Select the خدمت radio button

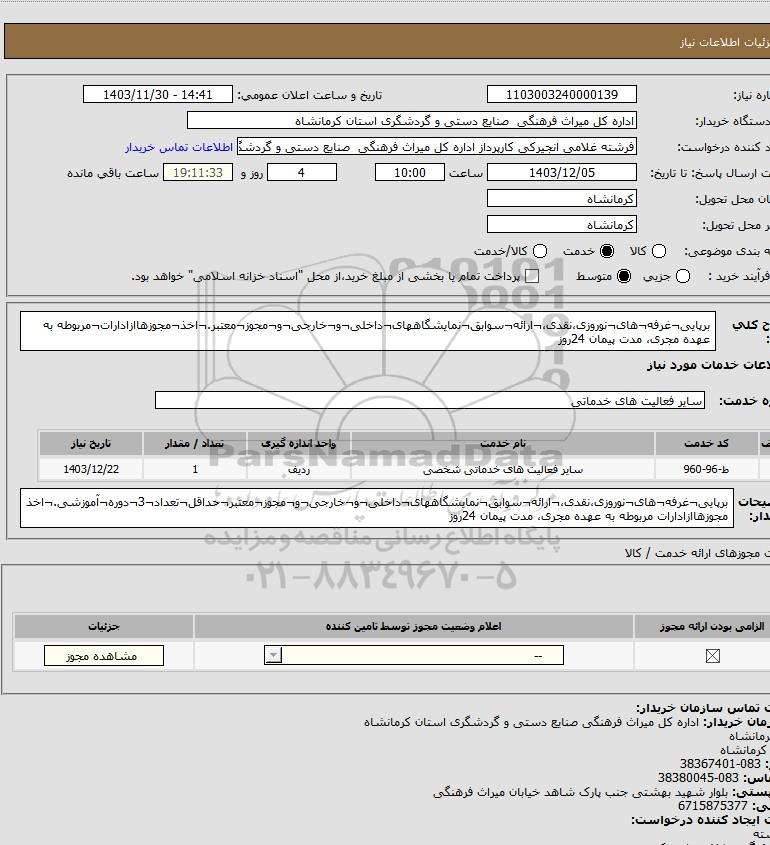point(607,251)
